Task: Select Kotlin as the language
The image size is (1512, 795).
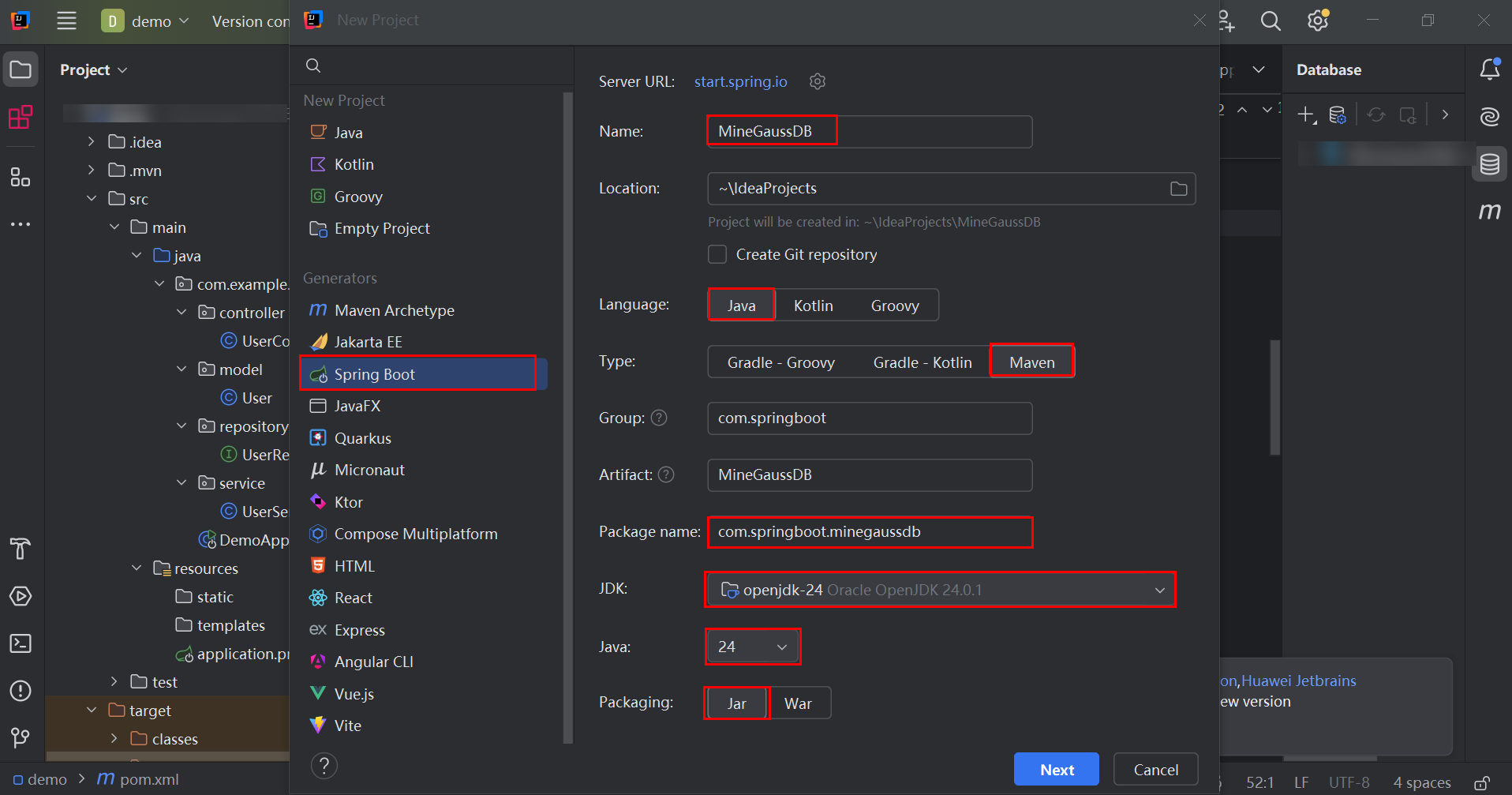Action: [813, 306]
